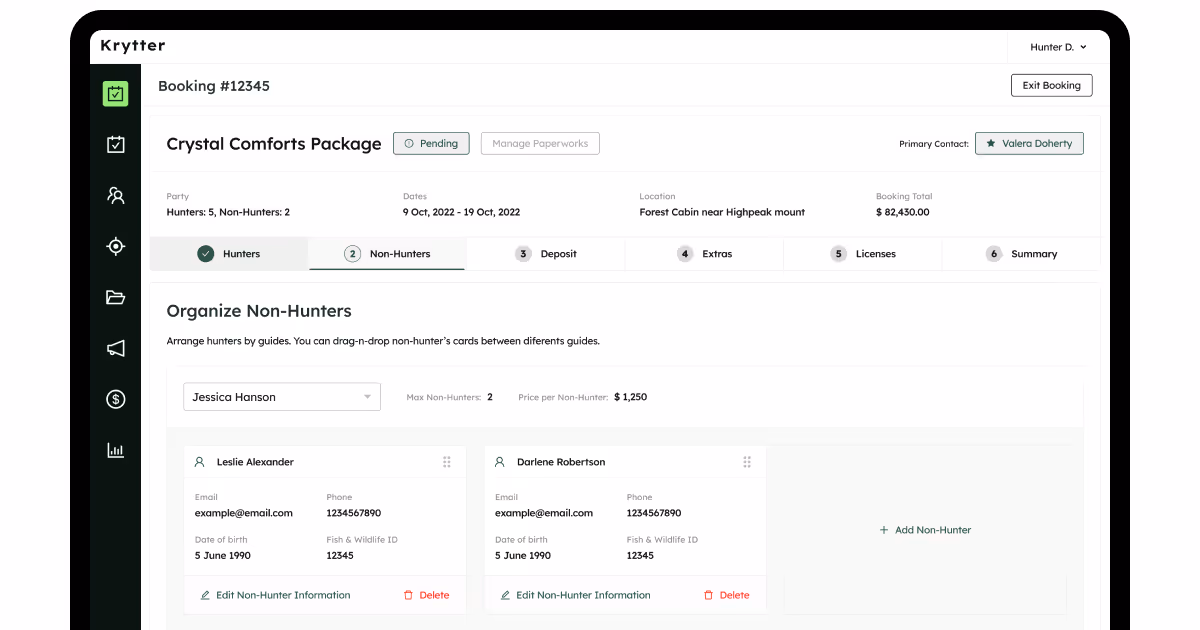1200x630 pixels.
Task: Open the announcements megaphone icon
Action: coord(115,348)
